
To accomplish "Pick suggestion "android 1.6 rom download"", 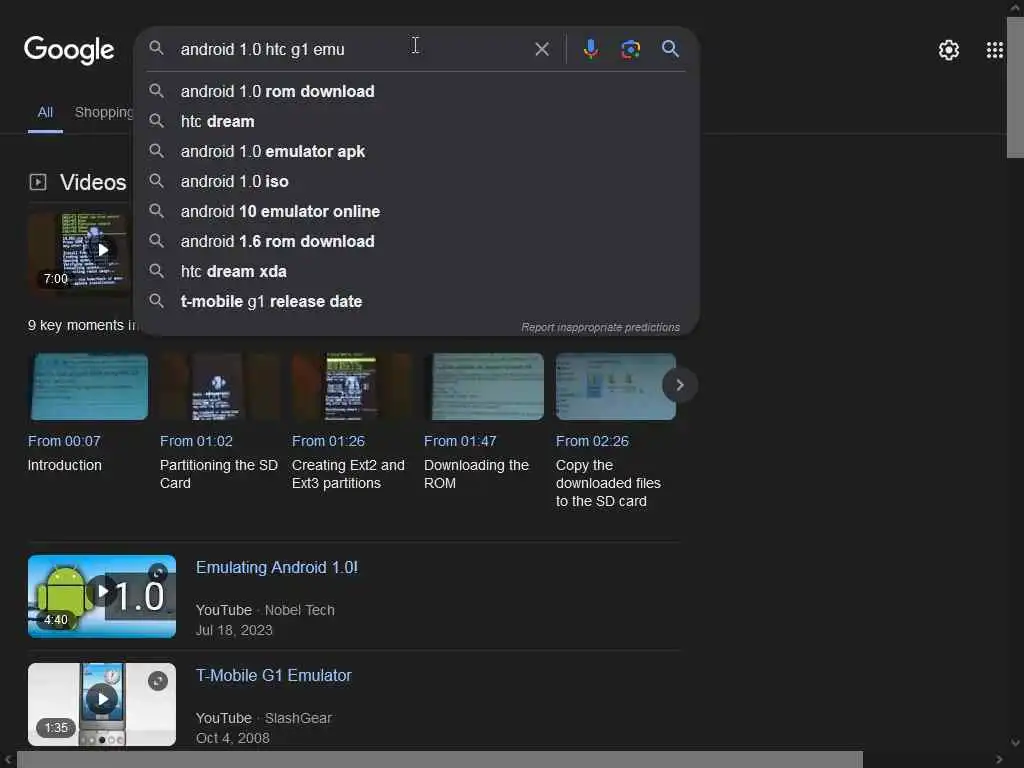I will (416, 242).
